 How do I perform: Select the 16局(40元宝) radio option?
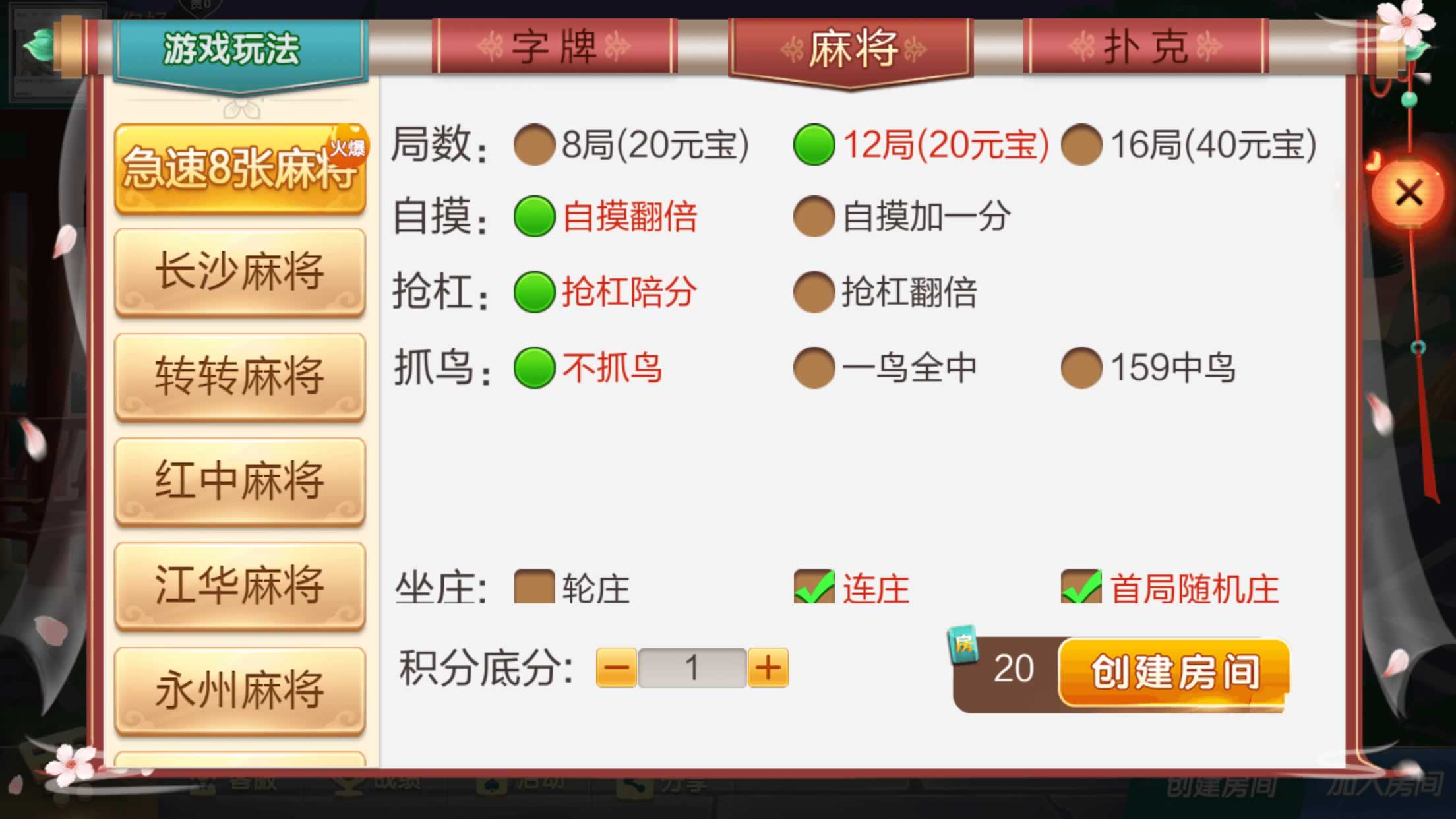[x=1081, y=144]
